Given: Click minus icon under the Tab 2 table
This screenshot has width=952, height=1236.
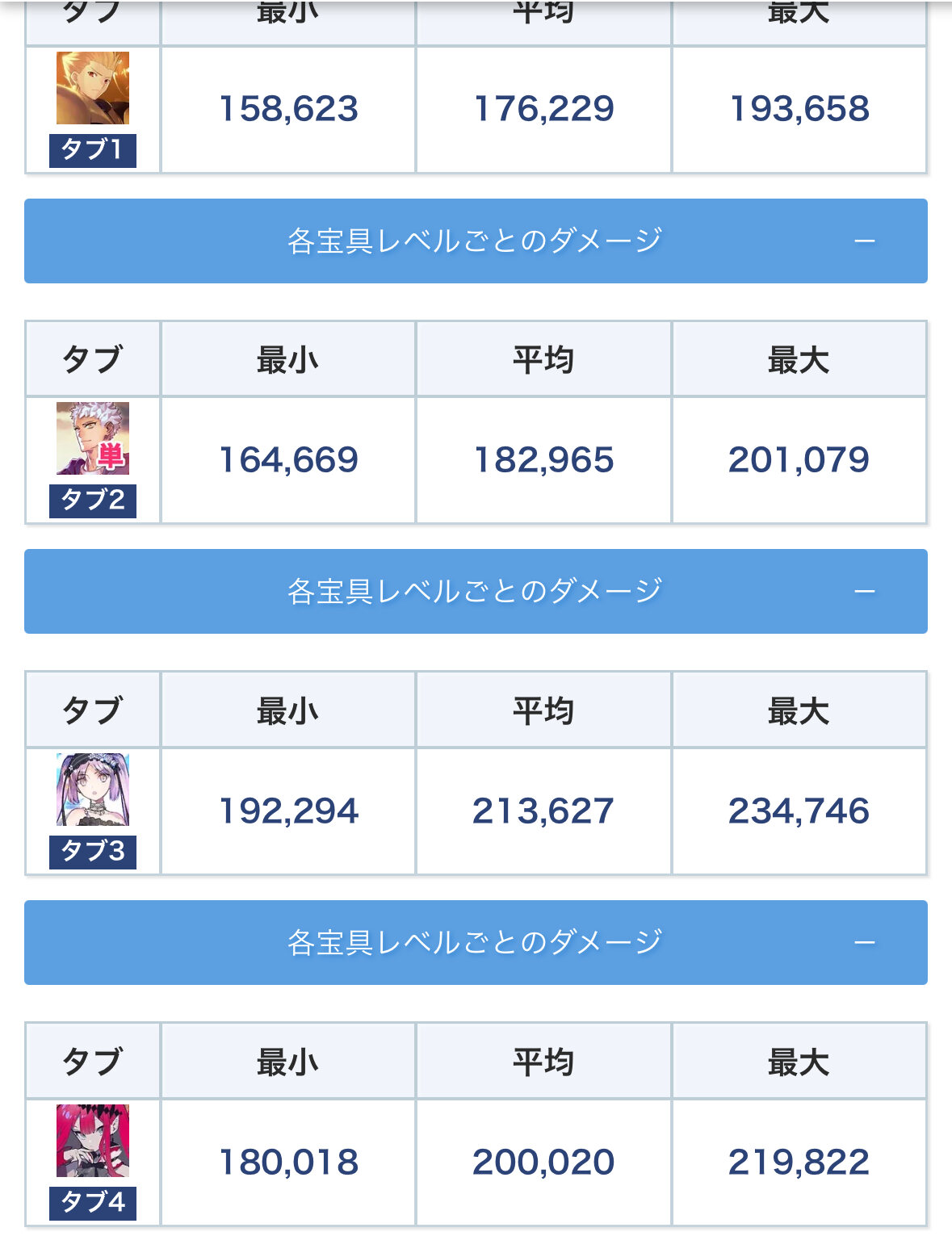Looking at the screenshot, I should (865, 592).
